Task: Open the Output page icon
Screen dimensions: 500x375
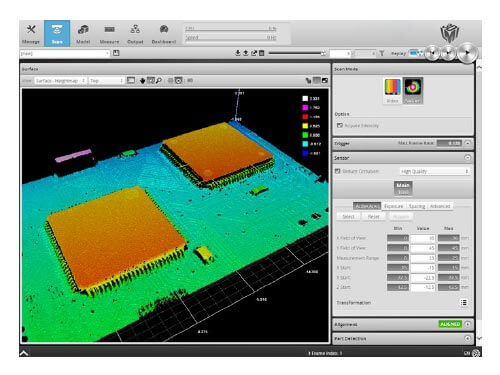Action: [135, 30]
